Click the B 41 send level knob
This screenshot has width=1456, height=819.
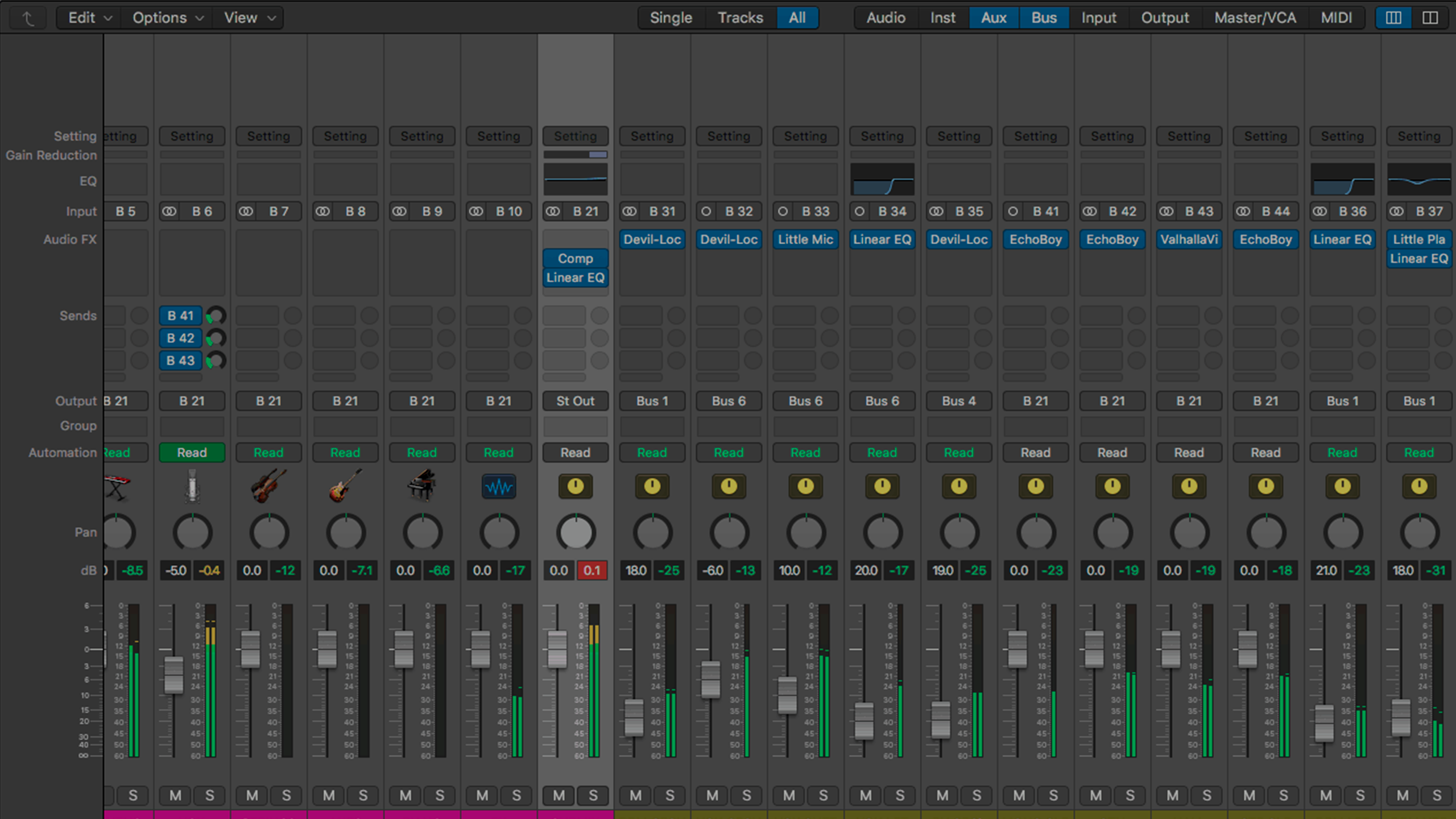click(216, 316)
